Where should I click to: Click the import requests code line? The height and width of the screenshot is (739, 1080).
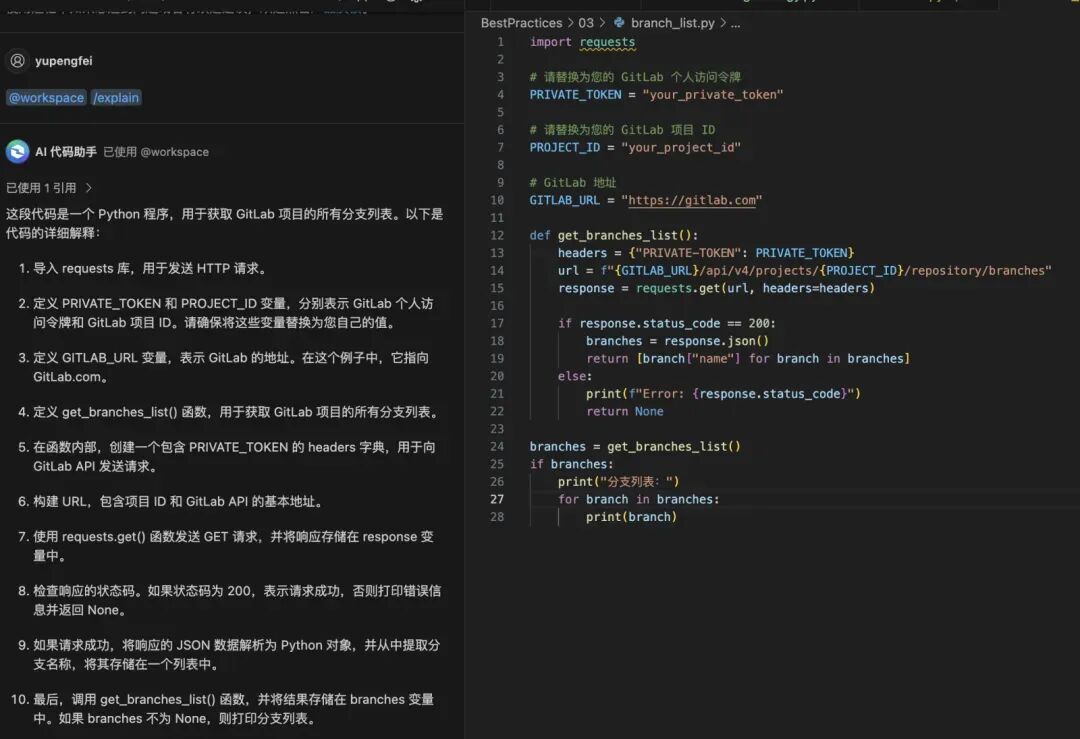tap(582, 42)
